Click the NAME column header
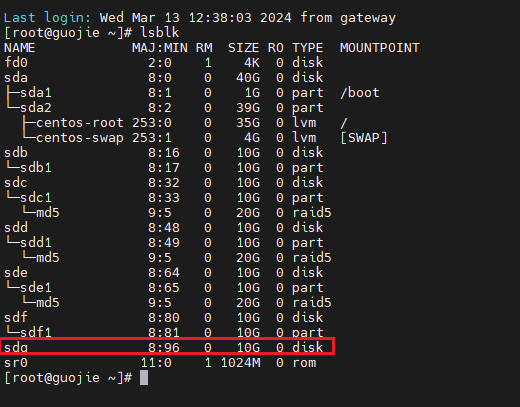Image resolution: width=520 pixels, height=407 pixels. pos(20,48)
